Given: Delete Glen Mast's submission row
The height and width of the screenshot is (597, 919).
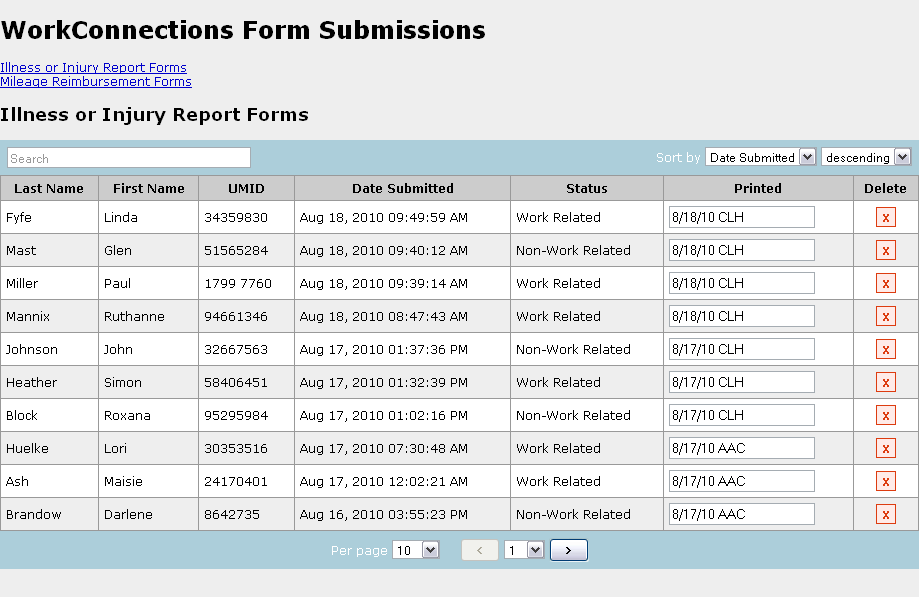Looking at the screenshot, I should coord(885,251).
